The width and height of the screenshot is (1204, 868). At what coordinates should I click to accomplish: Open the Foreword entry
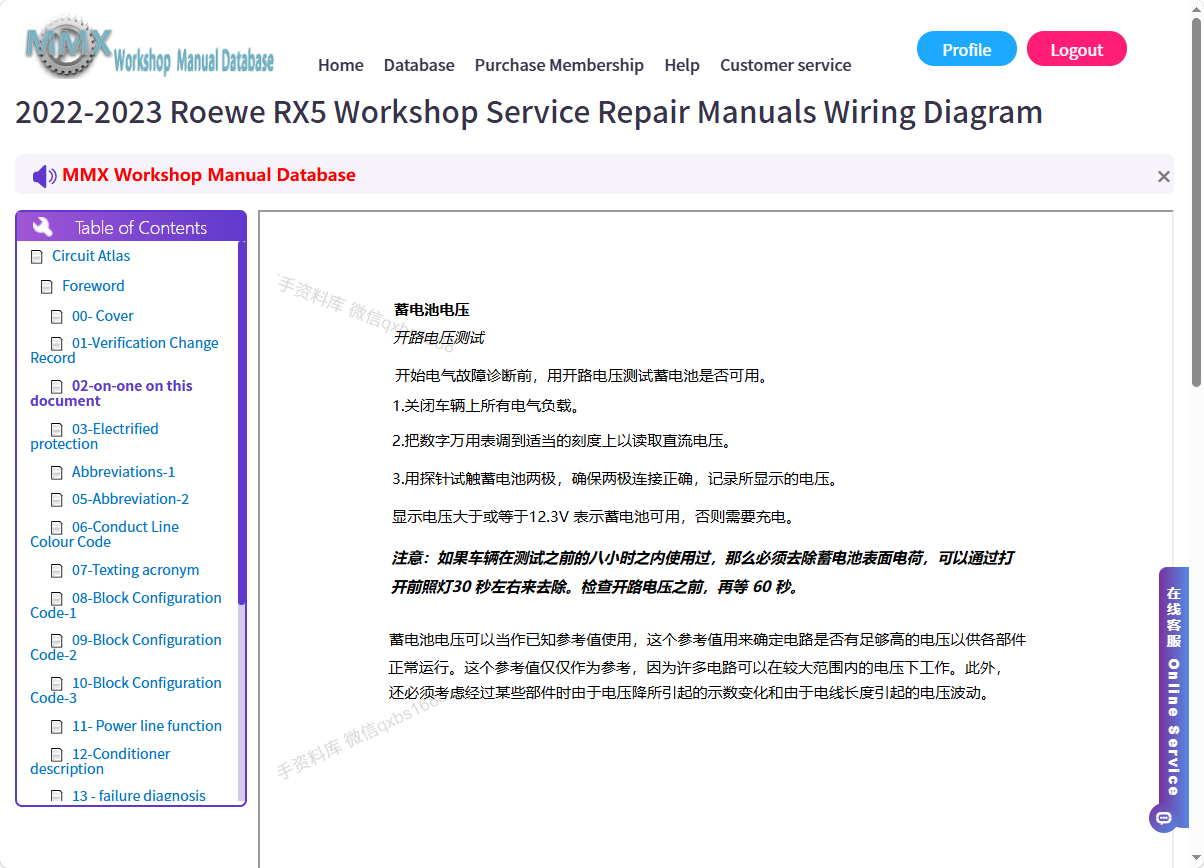93,286
